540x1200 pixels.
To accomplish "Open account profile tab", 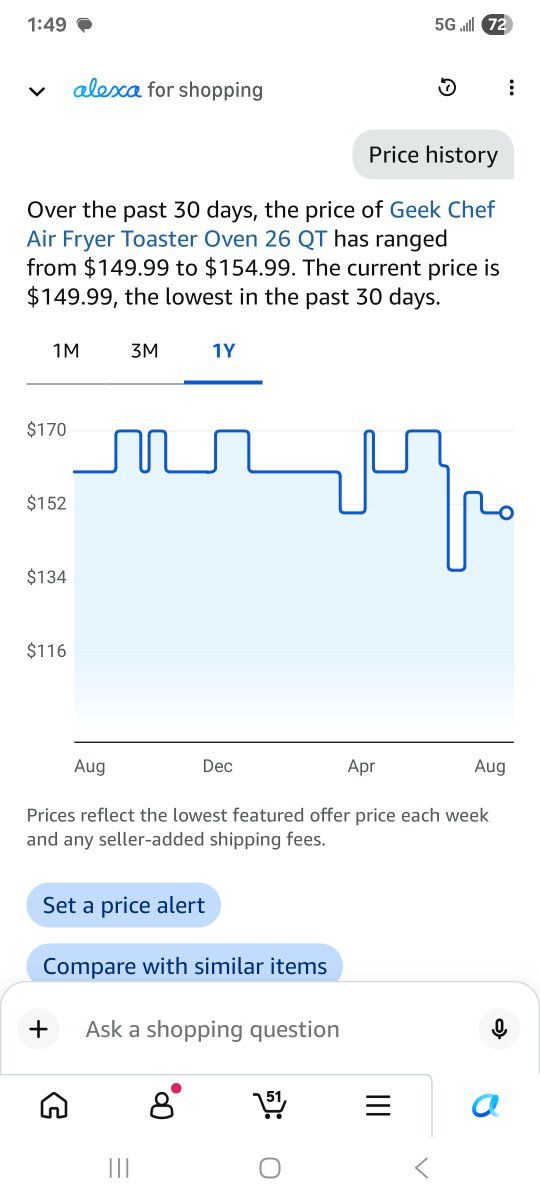I will click(x=162, y=1103).
